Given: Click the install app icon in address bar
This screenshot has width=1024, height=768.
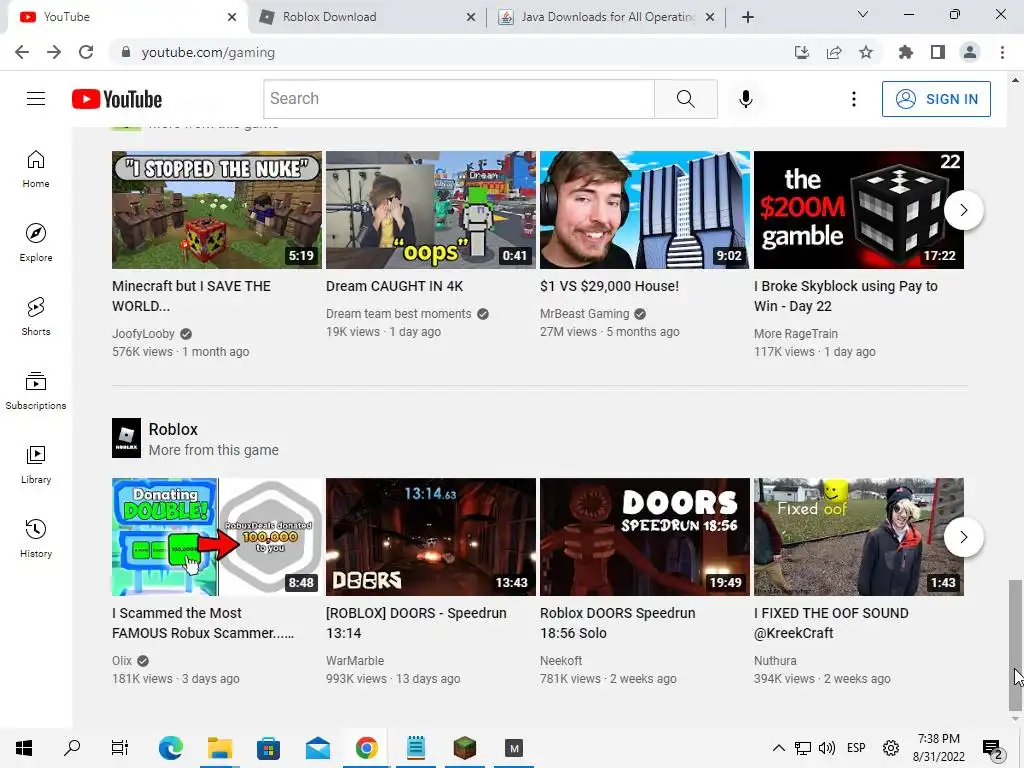Looking at the screenshot, I should click(802, 52).
